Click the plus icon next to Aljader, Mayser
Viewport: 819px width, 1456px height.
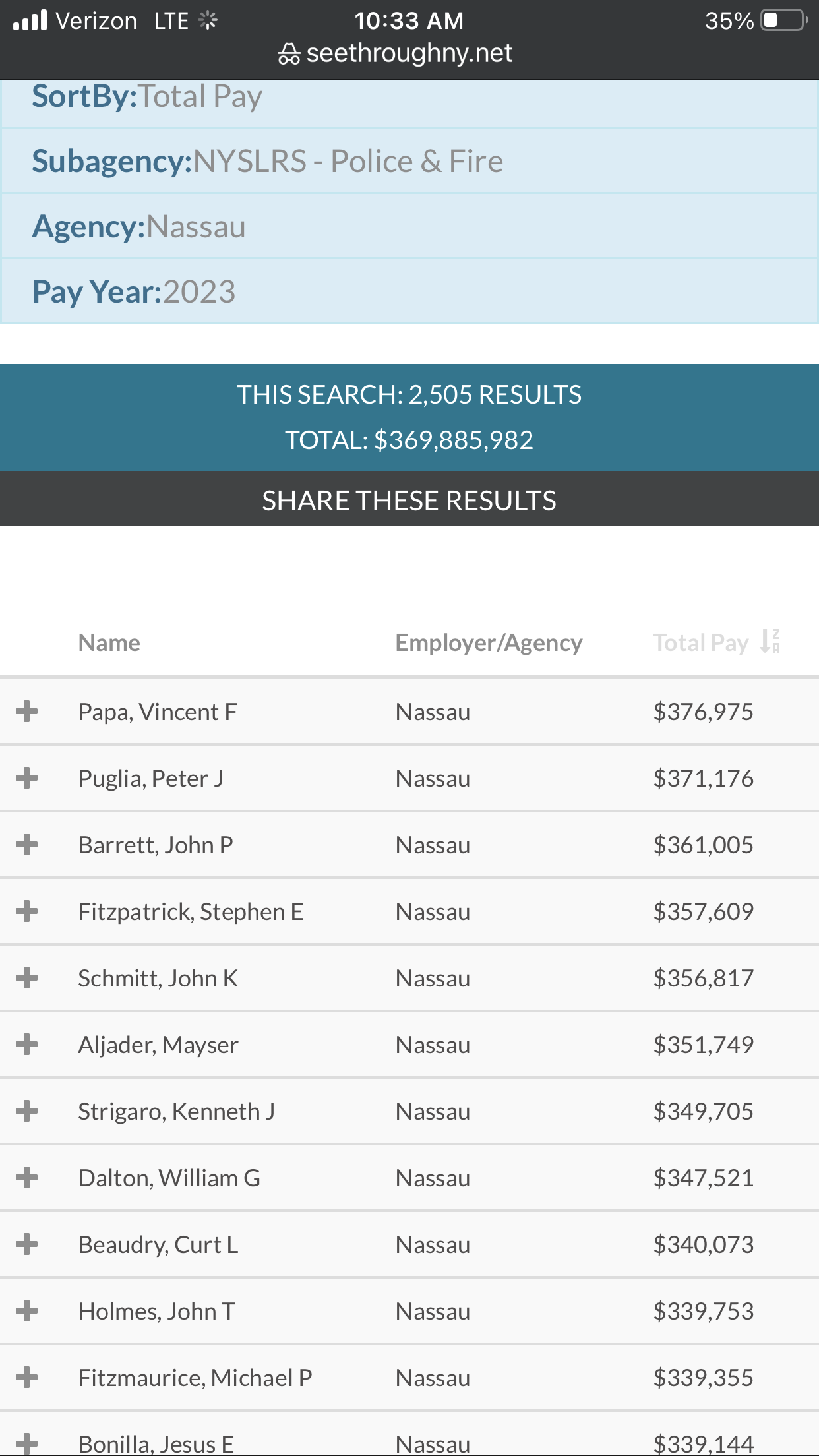pos(27,1045)
